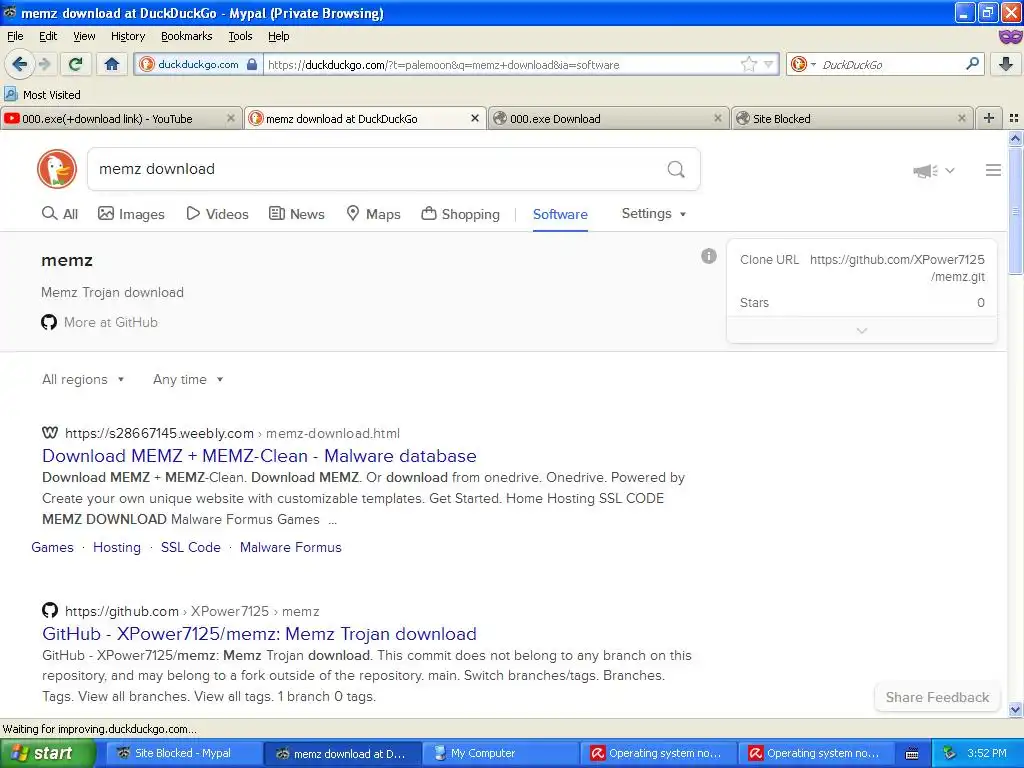1024x768 pixels.
Task: Open the keyboard icon in system tray
Action: 912,754
